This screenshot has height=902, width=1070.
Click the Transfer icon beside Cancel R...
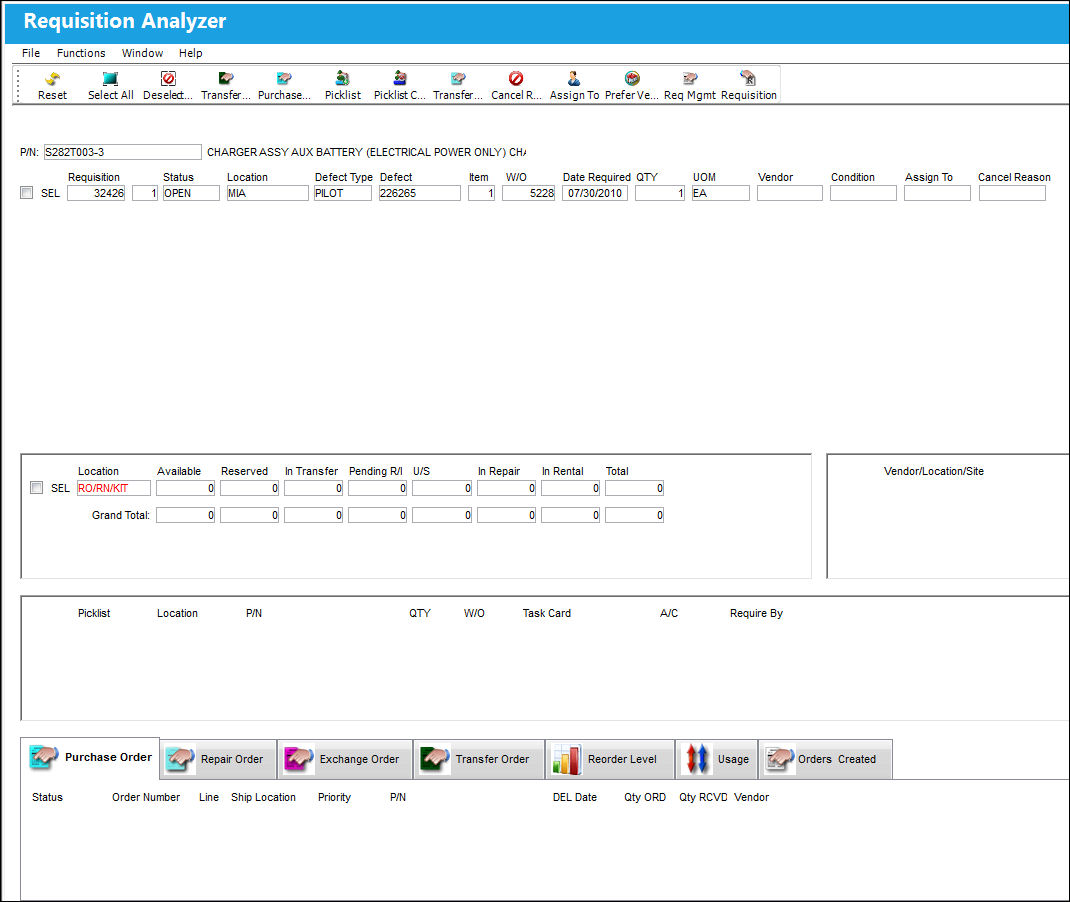point(458,78)
